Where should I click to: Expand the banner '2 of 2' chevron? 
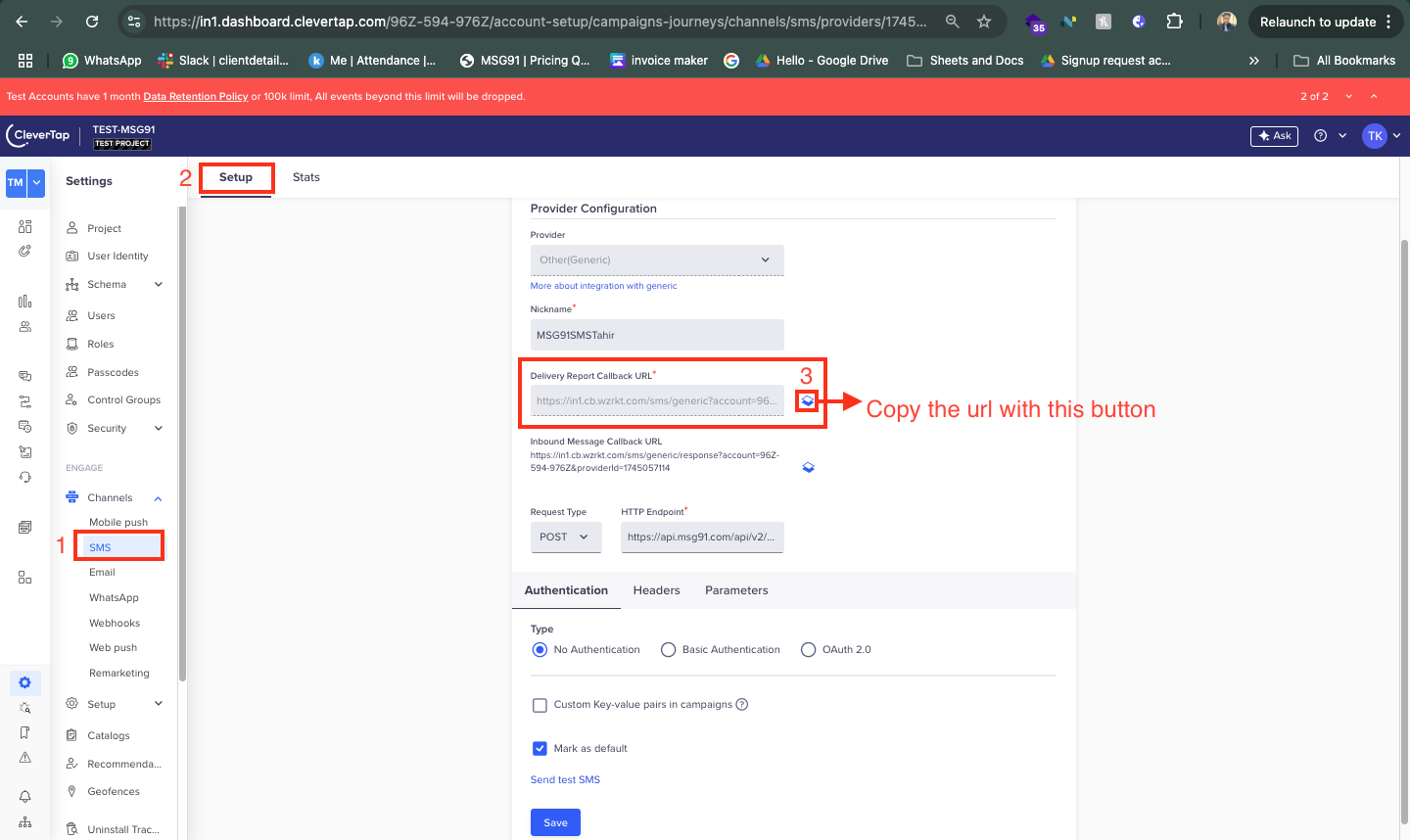1349,96
